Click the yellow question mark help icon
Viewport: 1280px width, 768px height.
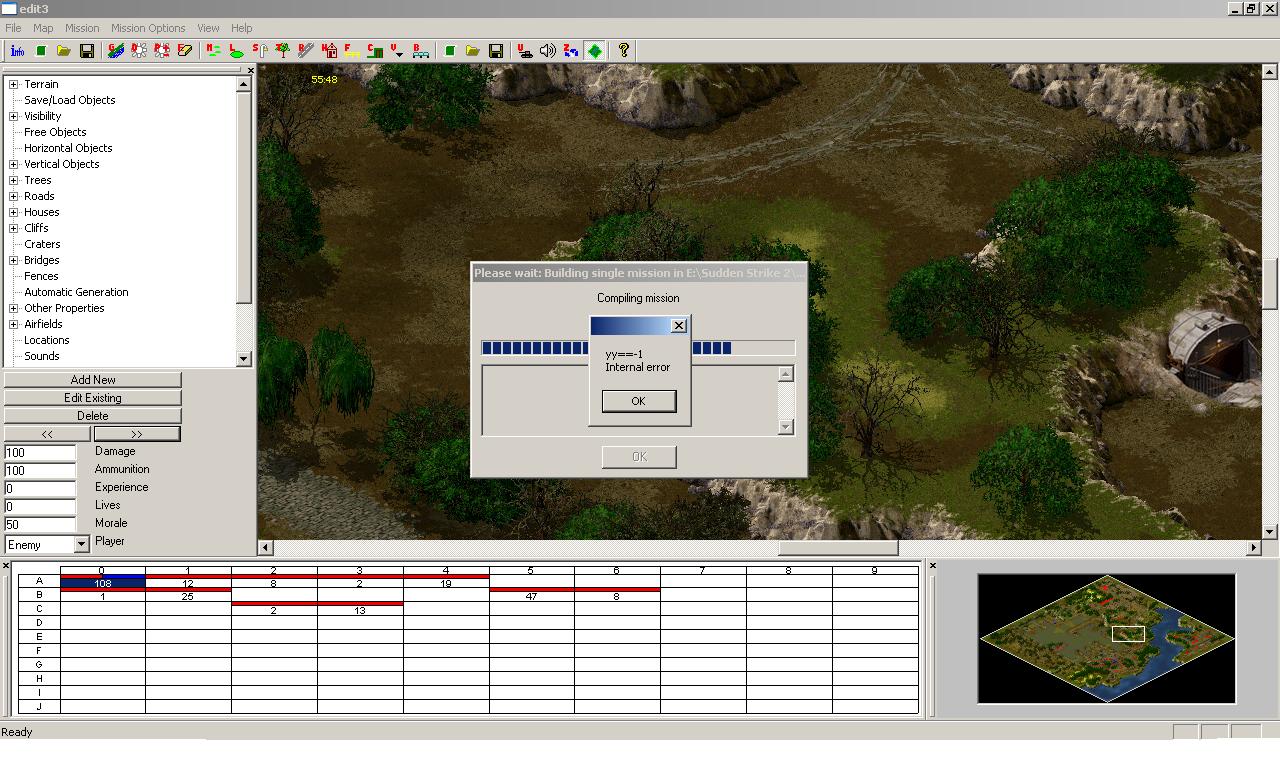tap(624, 50)
